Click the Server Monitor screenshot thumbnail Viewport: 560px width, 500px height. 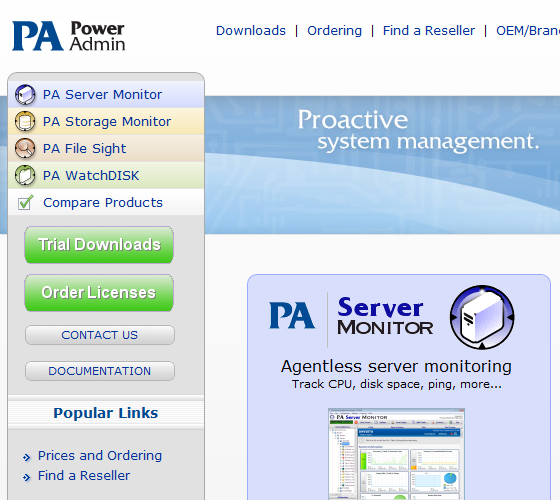396,454
